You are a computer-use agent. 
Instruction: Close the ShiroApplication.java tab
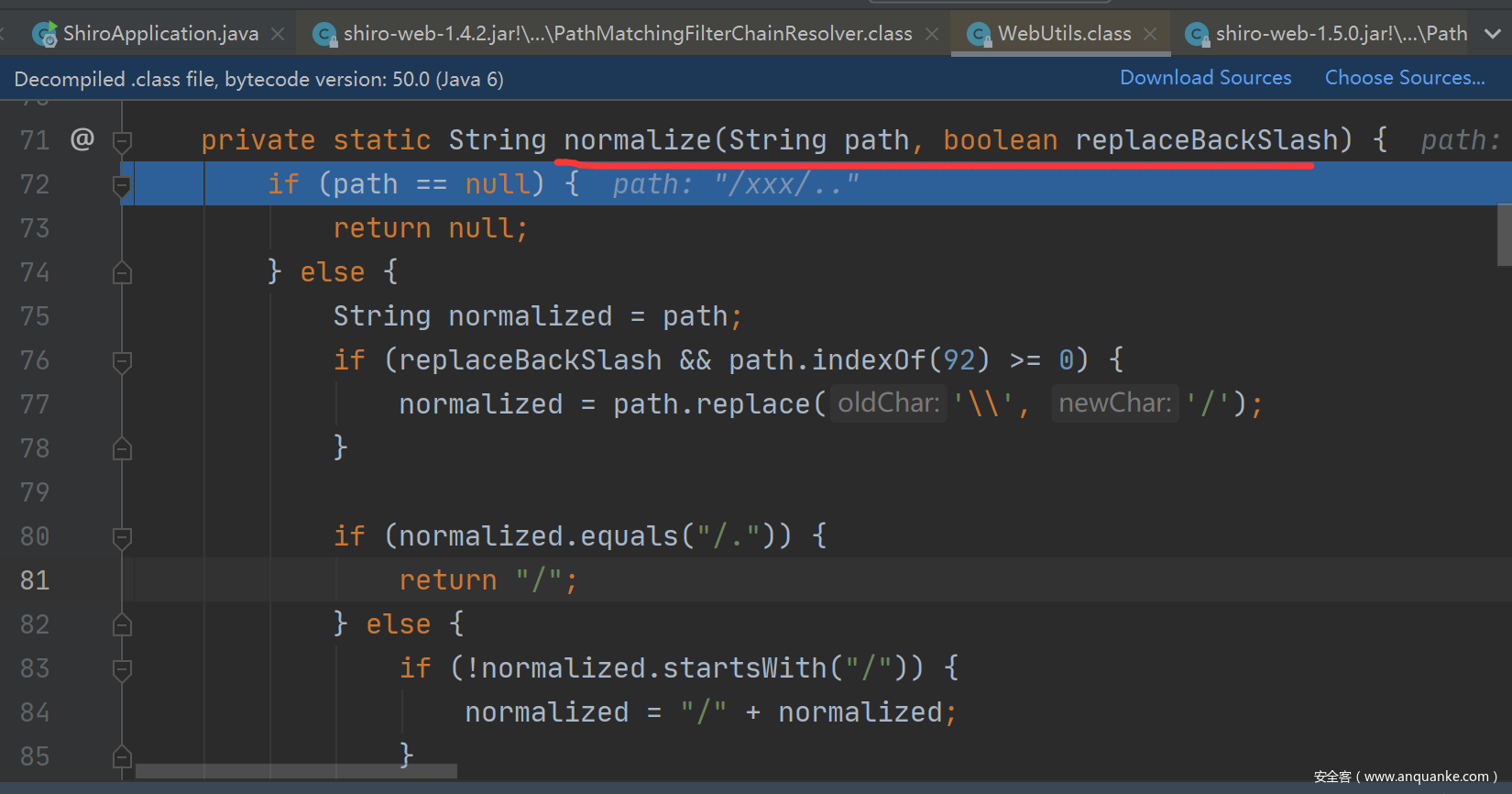point(278,34)
